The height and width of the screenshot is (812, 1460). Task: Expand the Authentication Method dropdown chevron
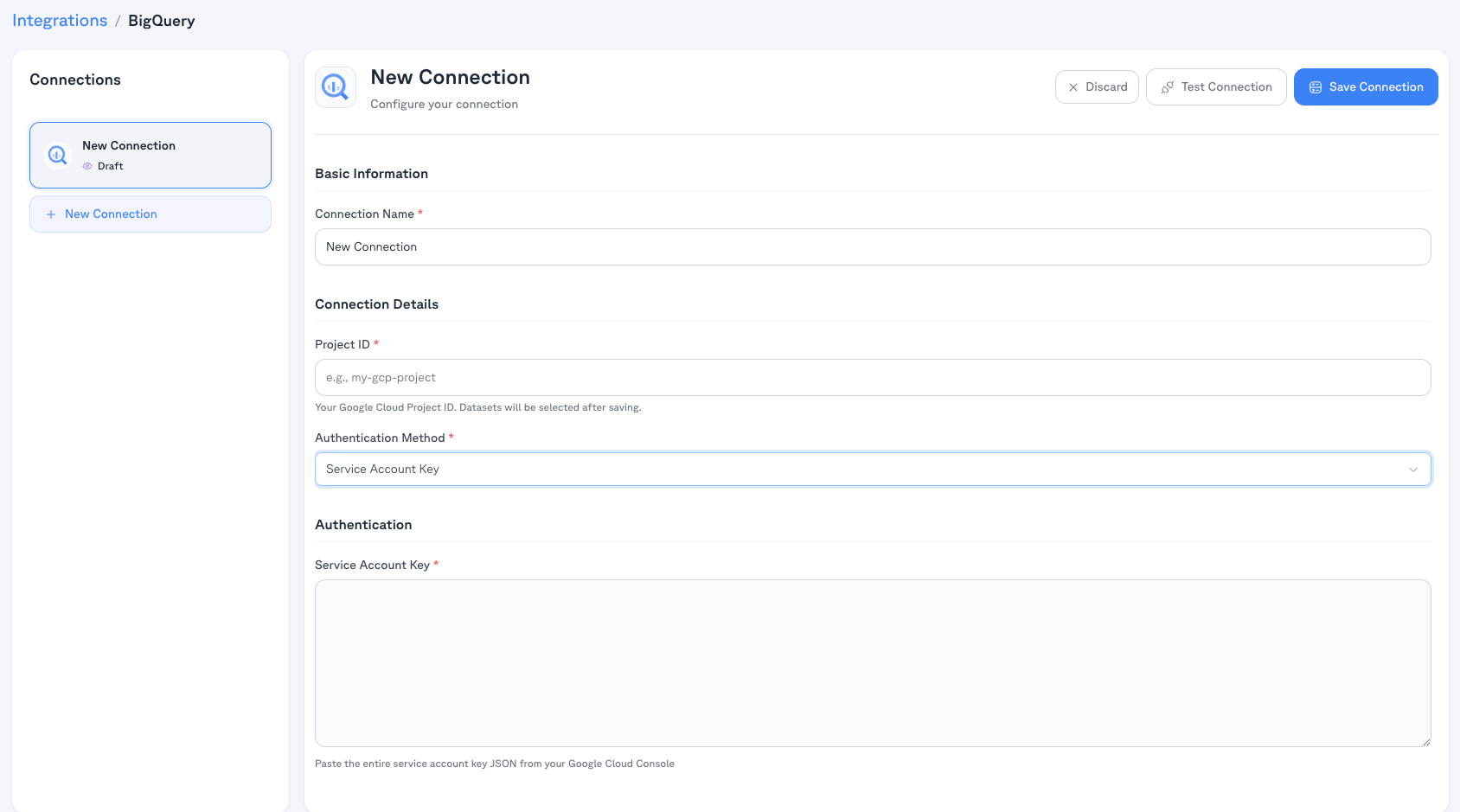coord(1413,470)
